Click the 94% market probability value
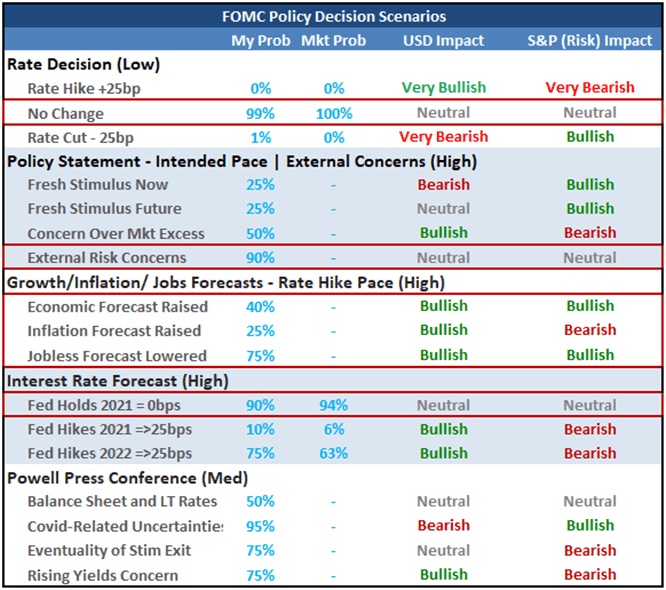This screenshot has height=590, width=666. point(334,405)
